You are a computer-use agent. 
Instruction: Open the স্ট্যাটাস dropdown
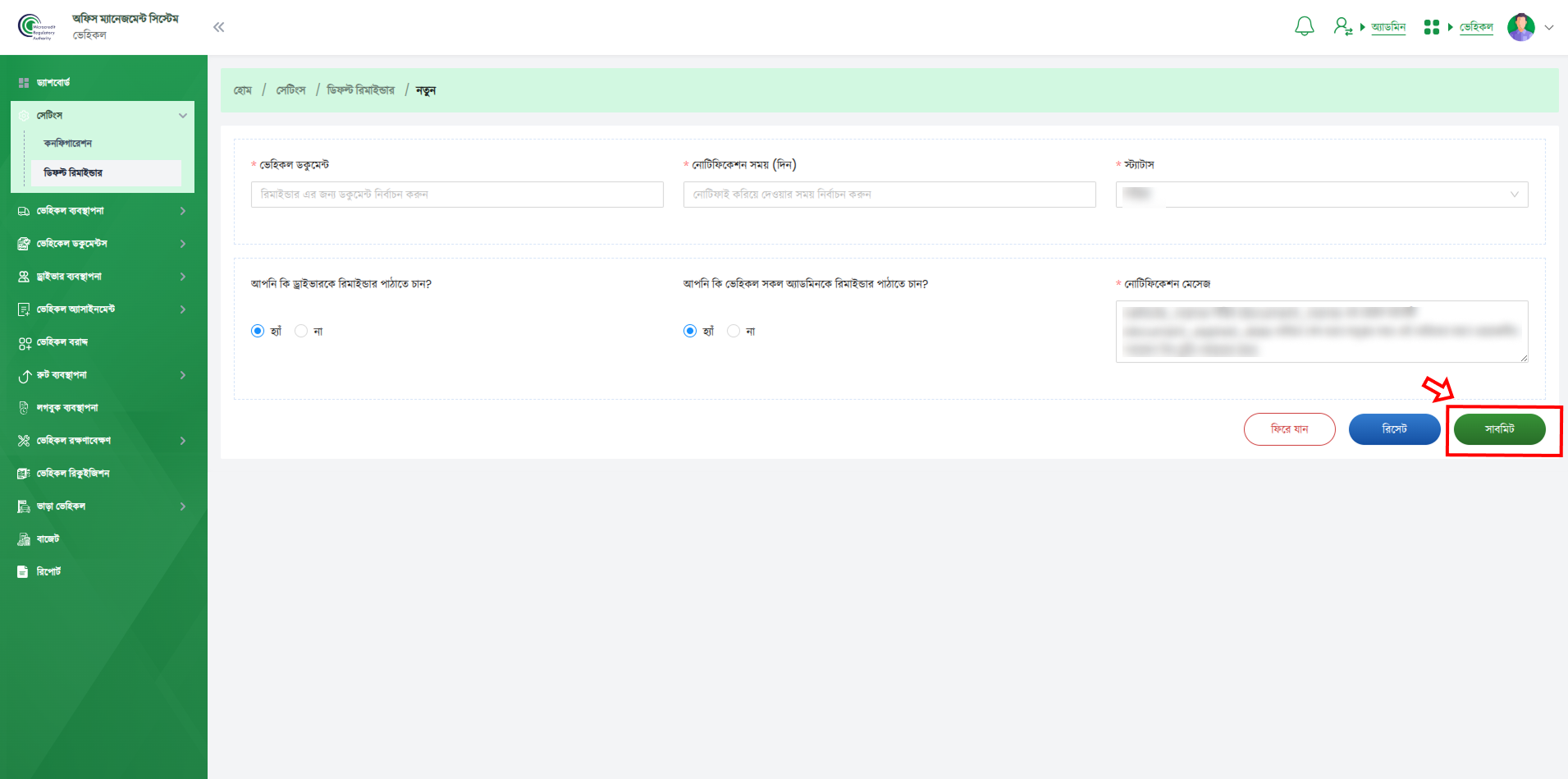[x=1321, y=195]
